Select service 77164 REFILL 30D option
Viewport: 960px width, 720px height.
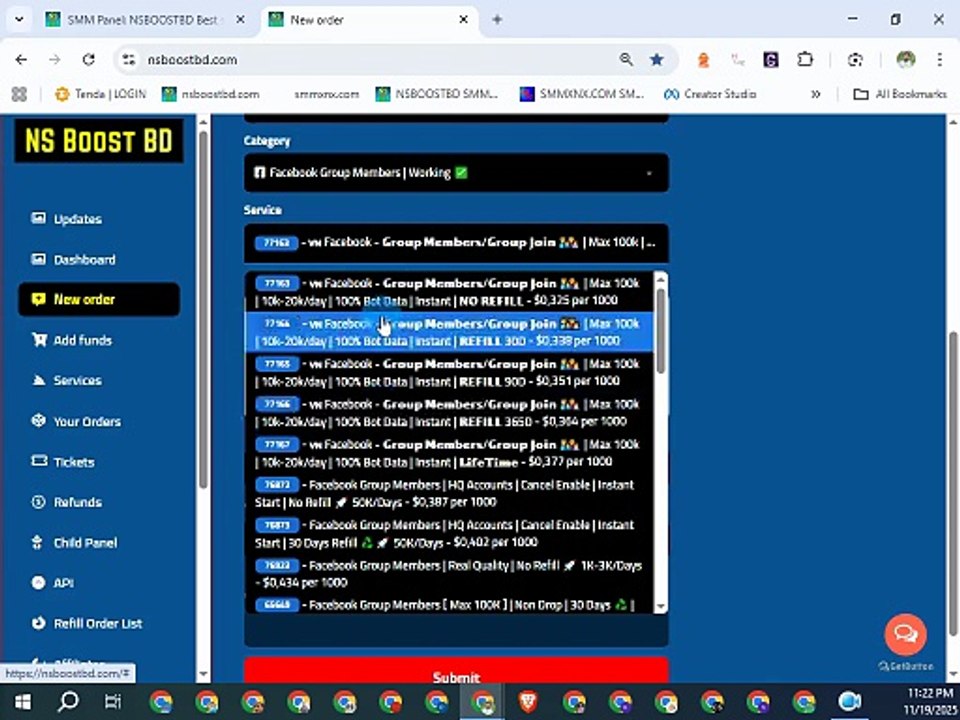coord(449,332)
